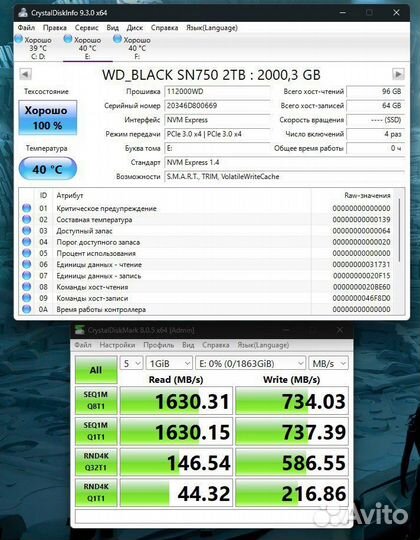The height and width of the screenshot is (540, 420).
Task: Click the Интерфейс field NVM Express
Action: point(217,120)
